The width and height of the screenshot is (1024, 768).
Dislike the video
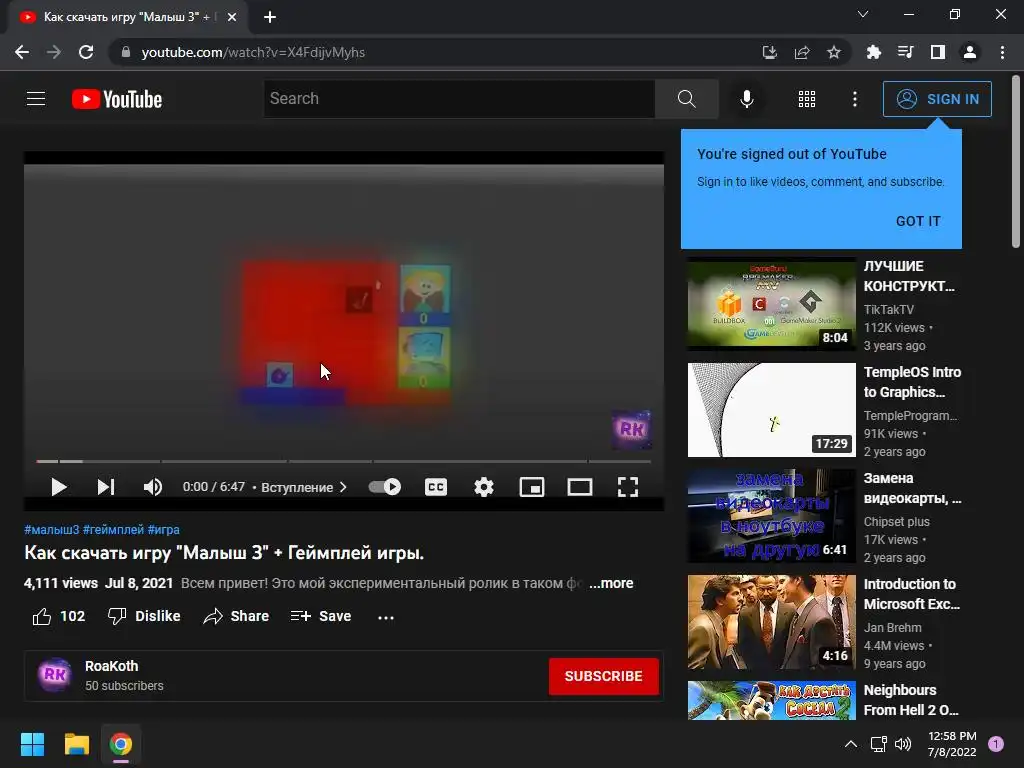coord(144,616)
